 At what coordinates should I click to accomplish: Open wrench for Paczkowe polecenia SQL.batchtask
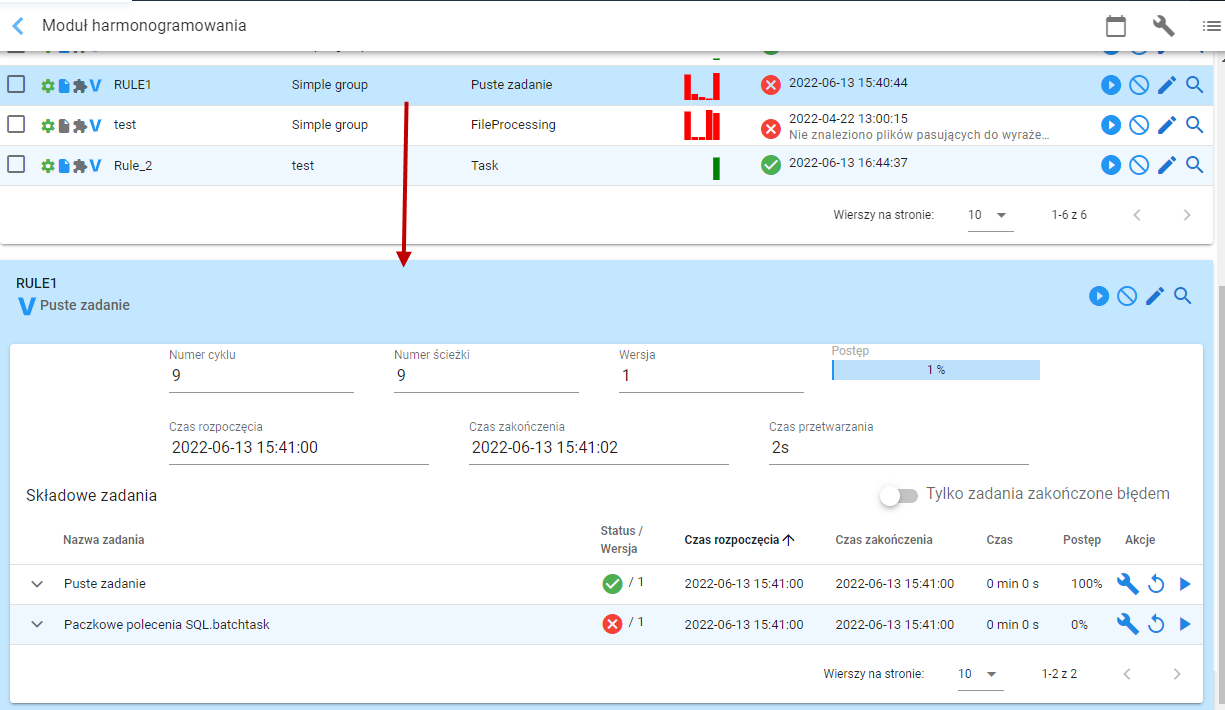point(1127,624)
